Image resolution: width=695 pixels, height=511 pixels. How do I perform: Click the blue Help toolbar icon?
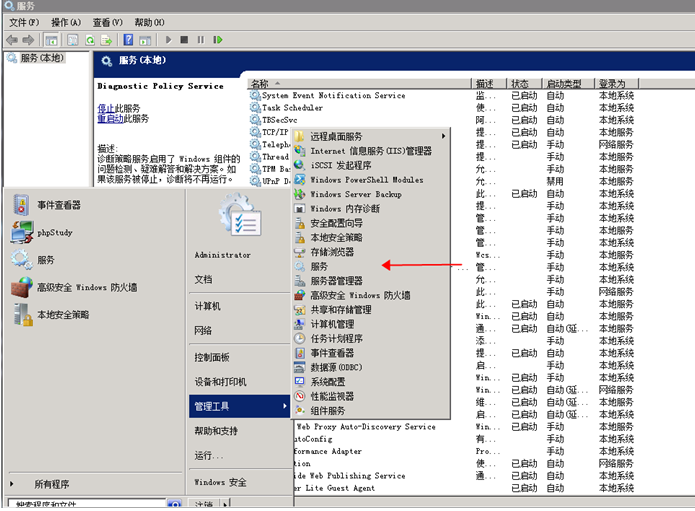click(x=129, y=40)
